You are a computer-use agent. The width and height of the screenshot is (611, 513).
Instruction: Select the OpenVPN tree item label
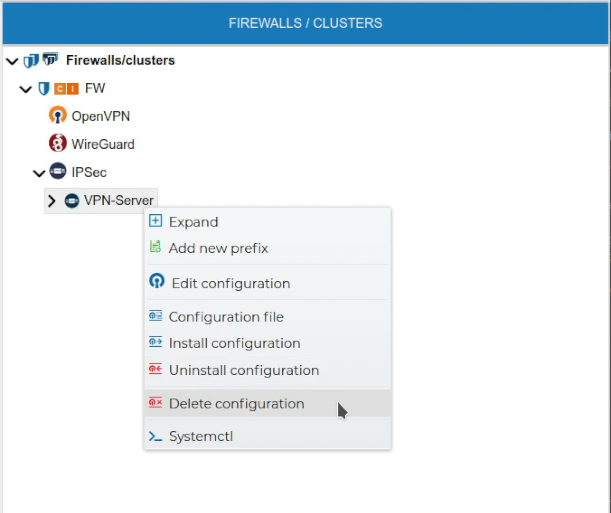pos(101,116)
